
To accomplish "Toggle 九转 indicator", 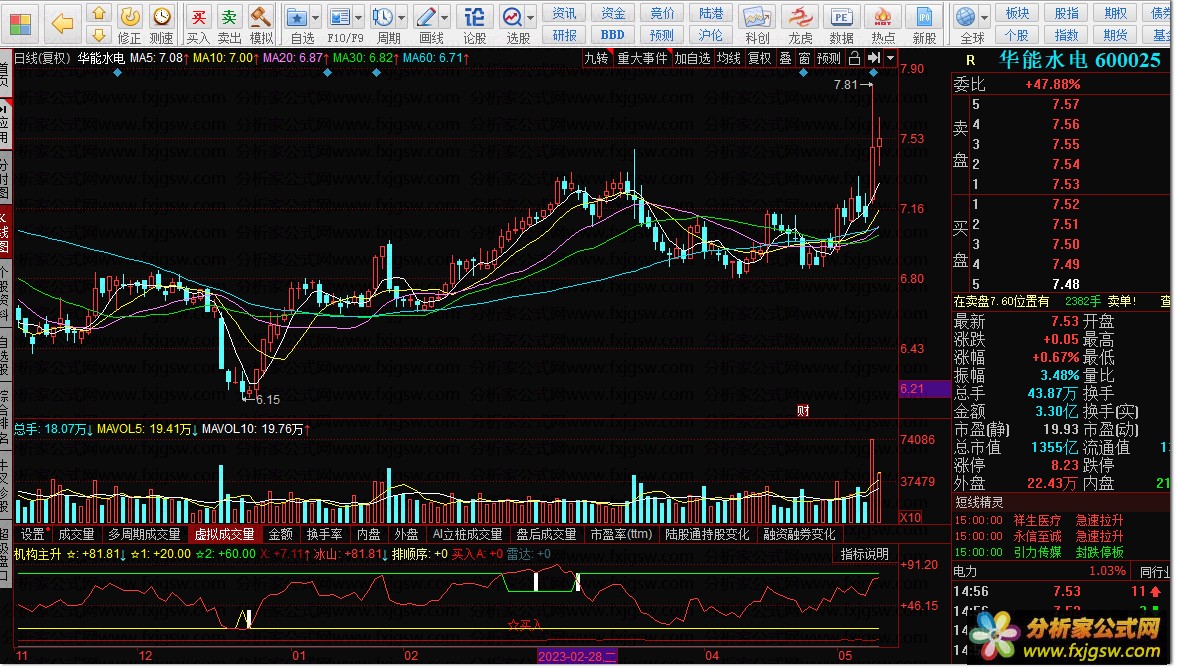I will [597, 59].
